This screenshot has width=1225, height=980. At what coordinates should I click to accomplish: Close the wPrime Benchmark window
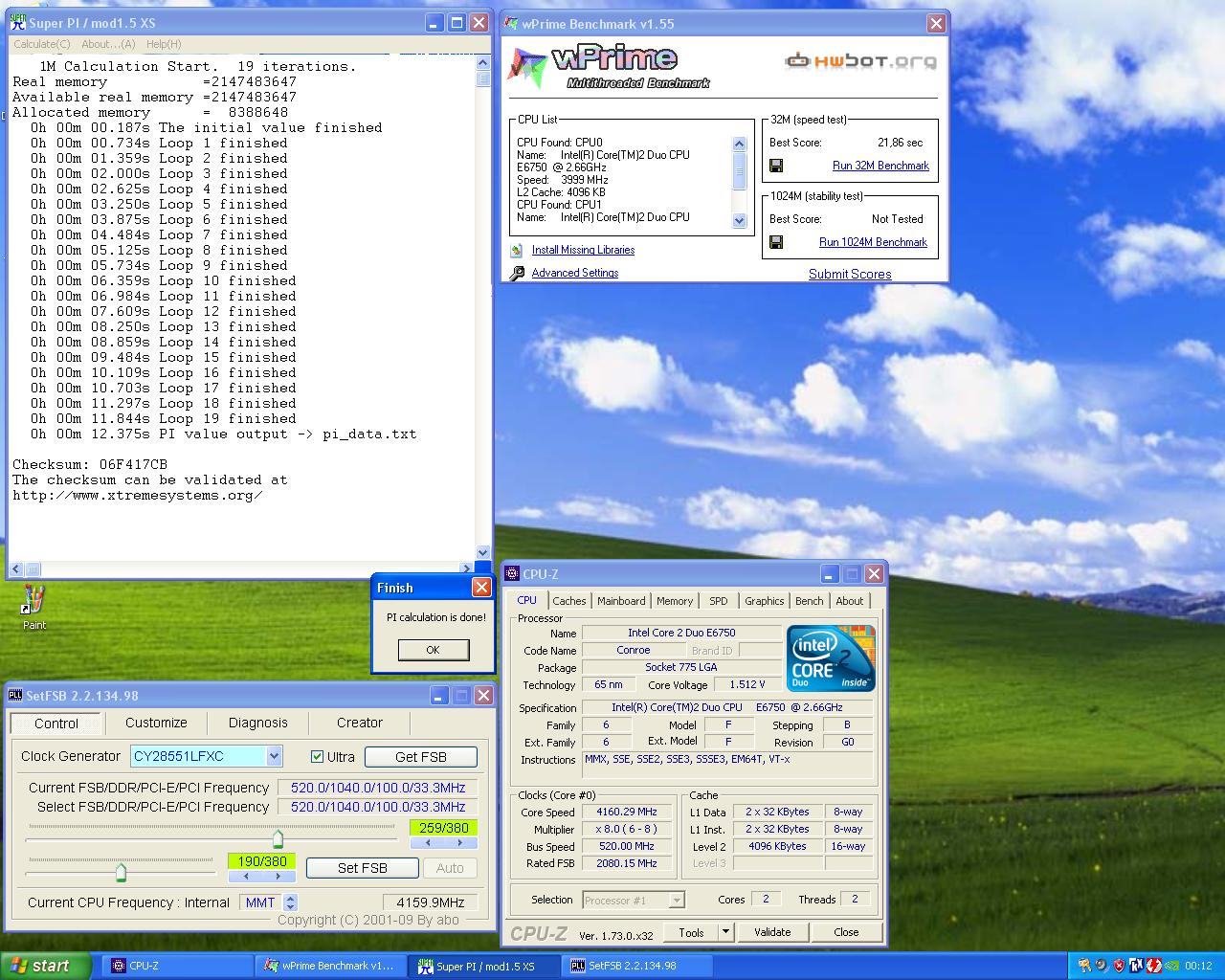tap(936, 24)
